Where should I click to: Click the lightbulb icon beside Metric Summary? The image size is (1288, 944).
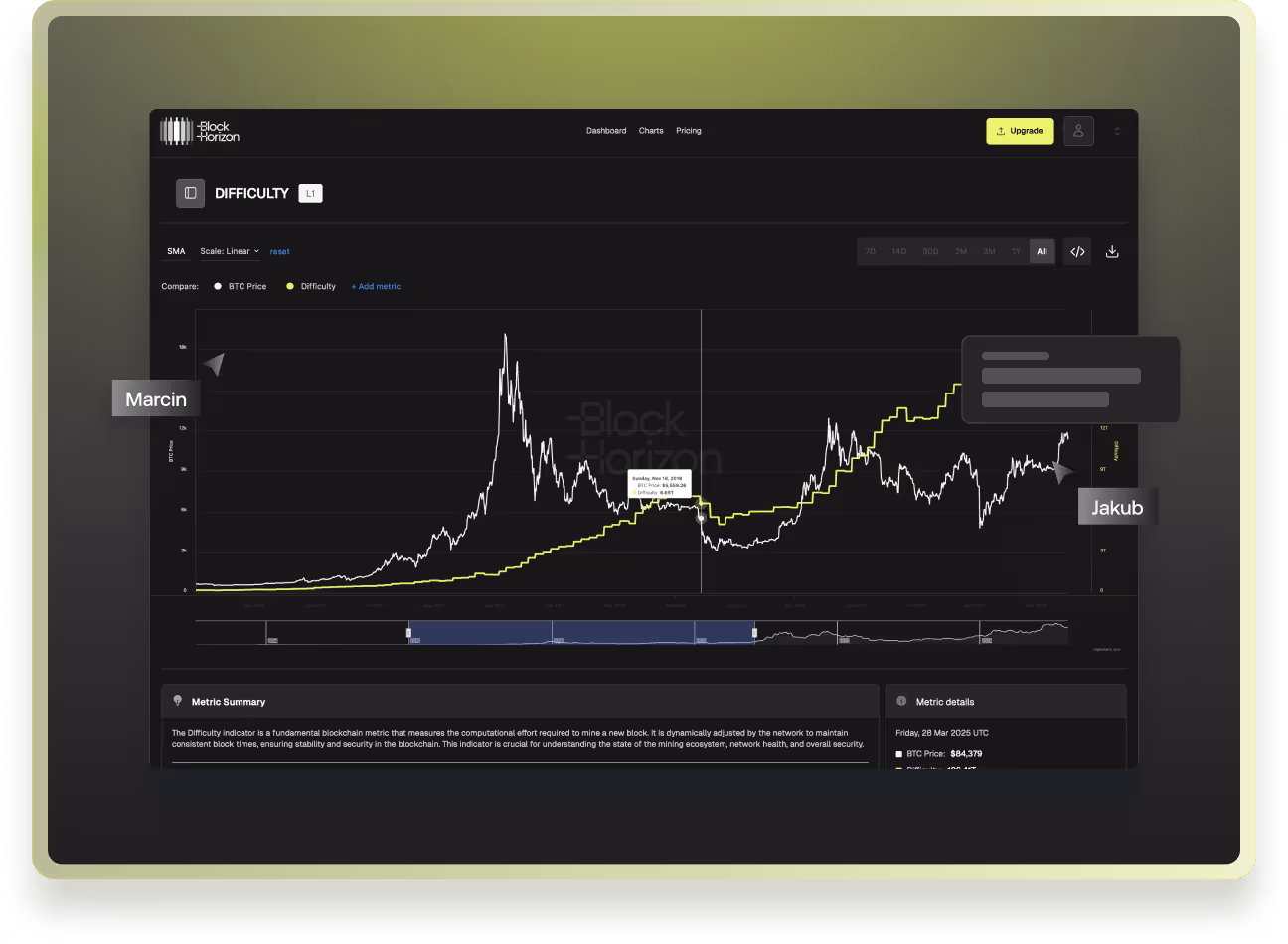pos(178,701)
